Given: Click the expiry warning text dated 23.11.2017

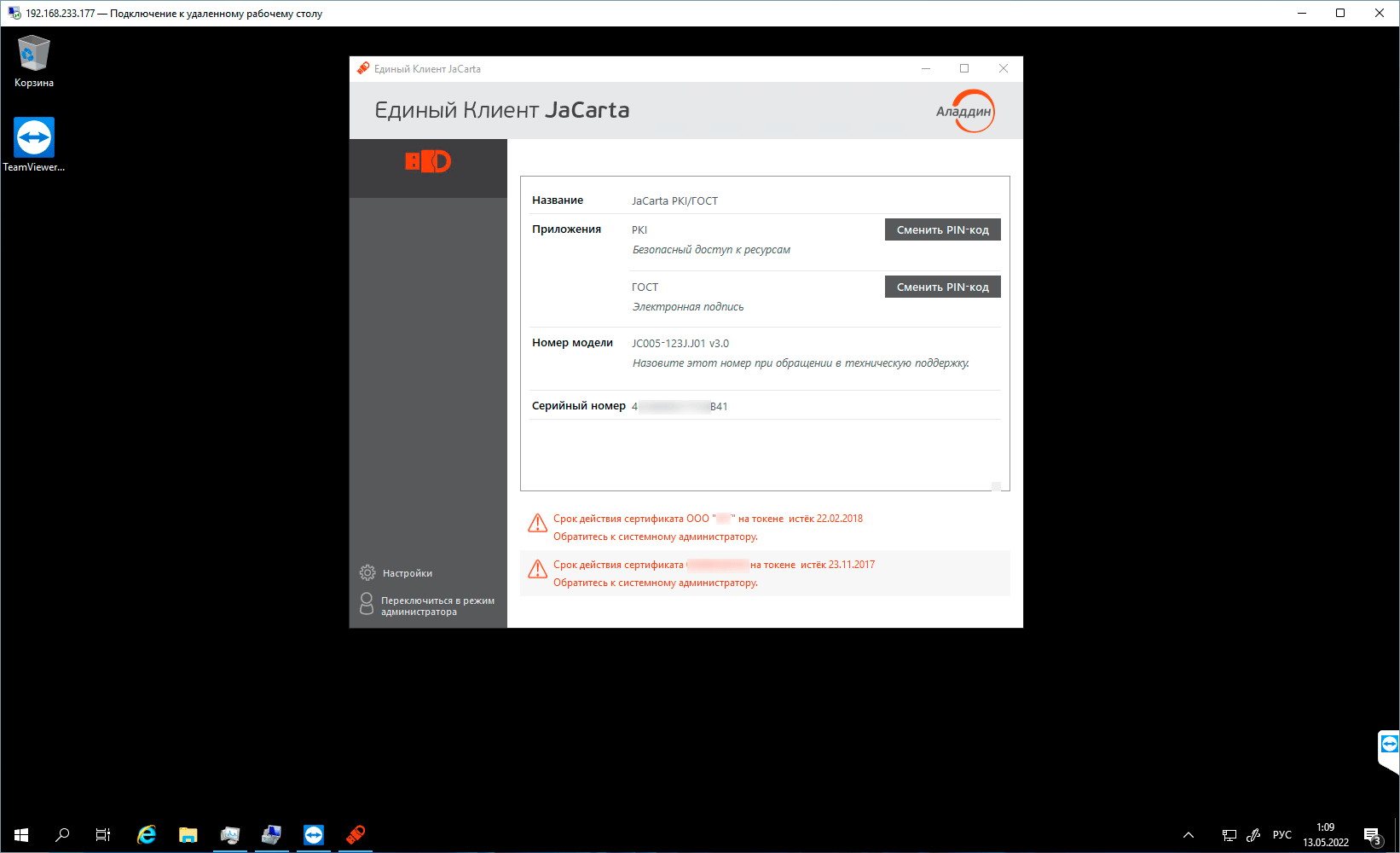Looking at the screenshot, I should [x=714, y=565].
